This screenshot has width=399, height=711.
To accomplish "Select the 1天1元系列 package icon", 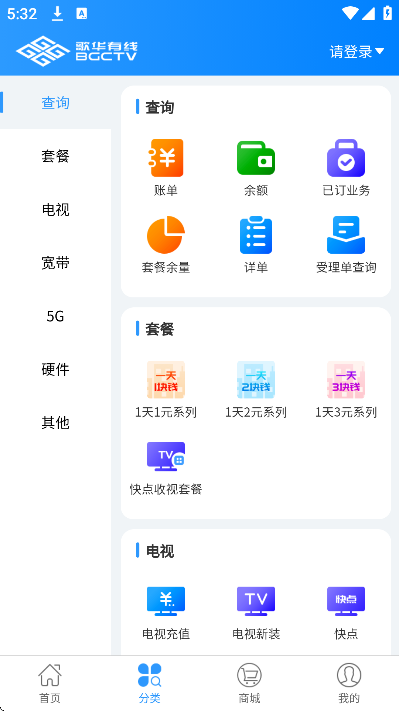I will (x=166, y=380).
